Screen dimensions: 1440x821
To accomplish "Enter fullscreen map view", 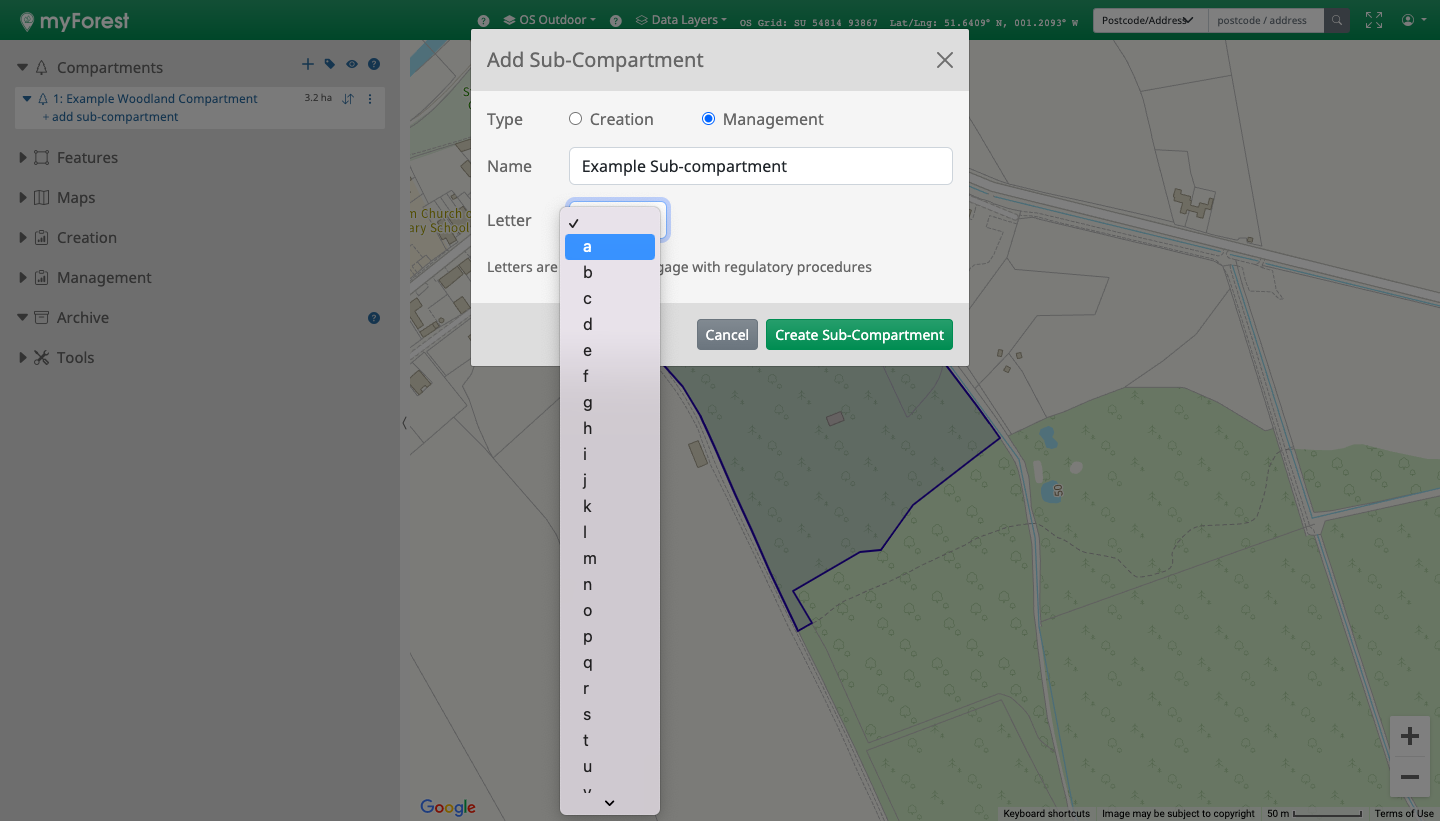I will coord(1374,20).
